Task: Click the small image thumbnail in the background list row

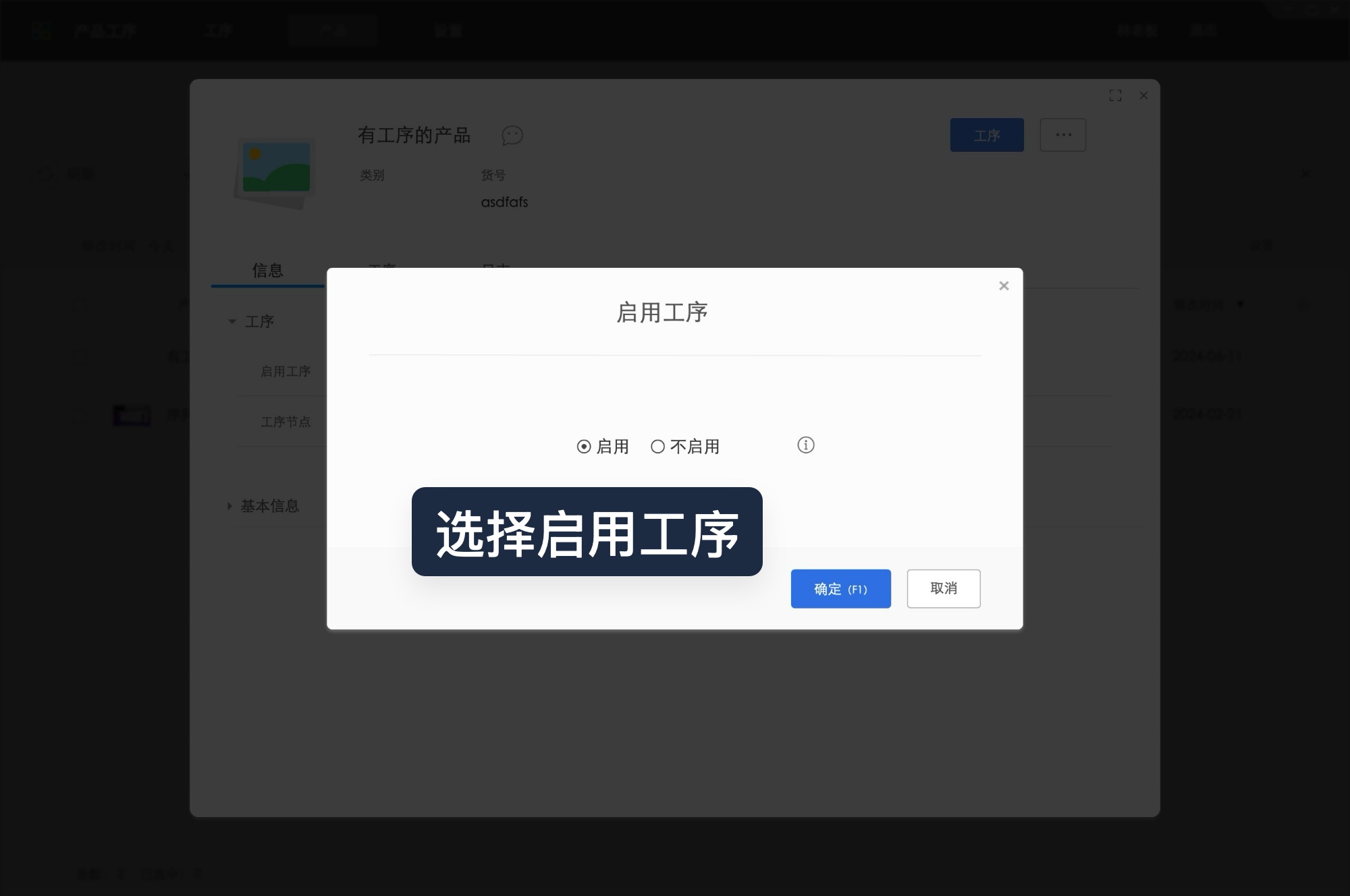Action: click(132, 414)
